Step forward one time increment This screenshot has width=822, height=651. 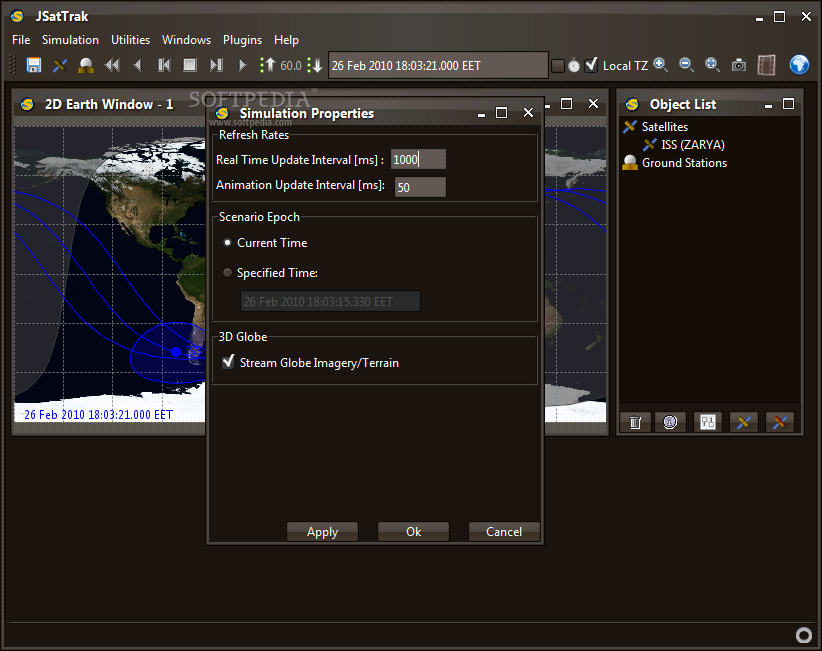pos(216,66)
